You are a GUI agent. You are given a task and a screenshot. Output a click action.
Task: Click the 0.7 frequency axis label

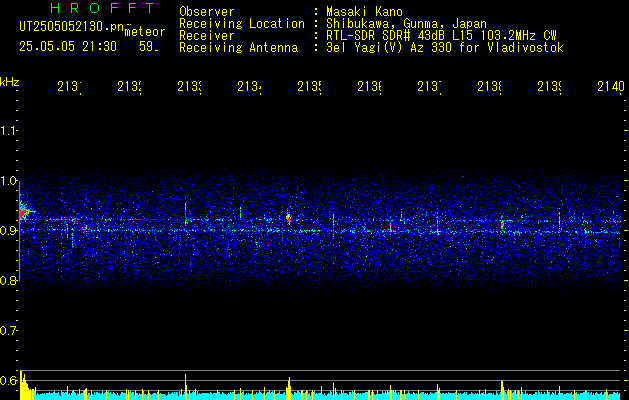(8, 330)
